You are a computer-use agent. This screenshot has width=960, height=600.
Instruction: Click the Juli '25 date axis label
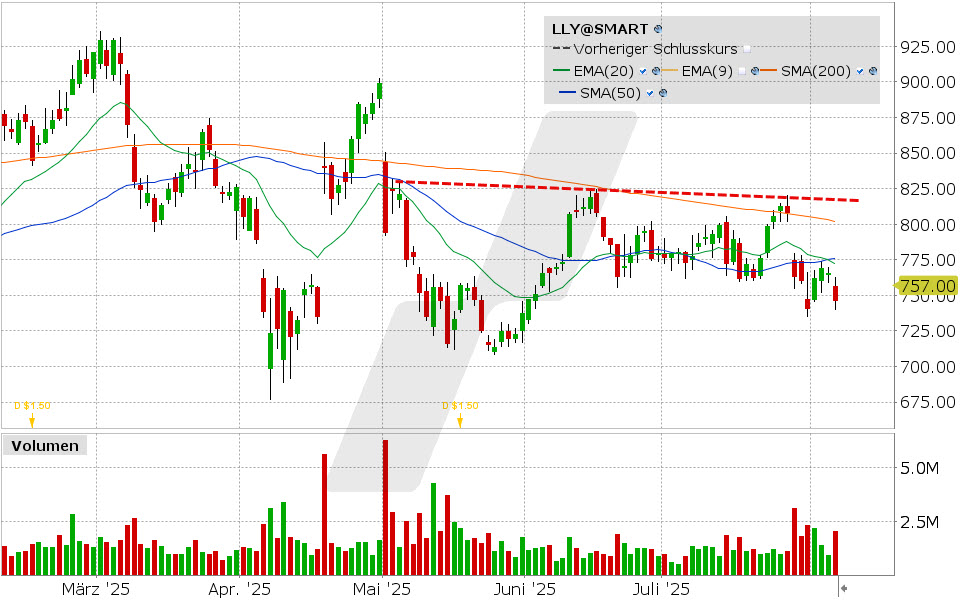click(661, 589)
